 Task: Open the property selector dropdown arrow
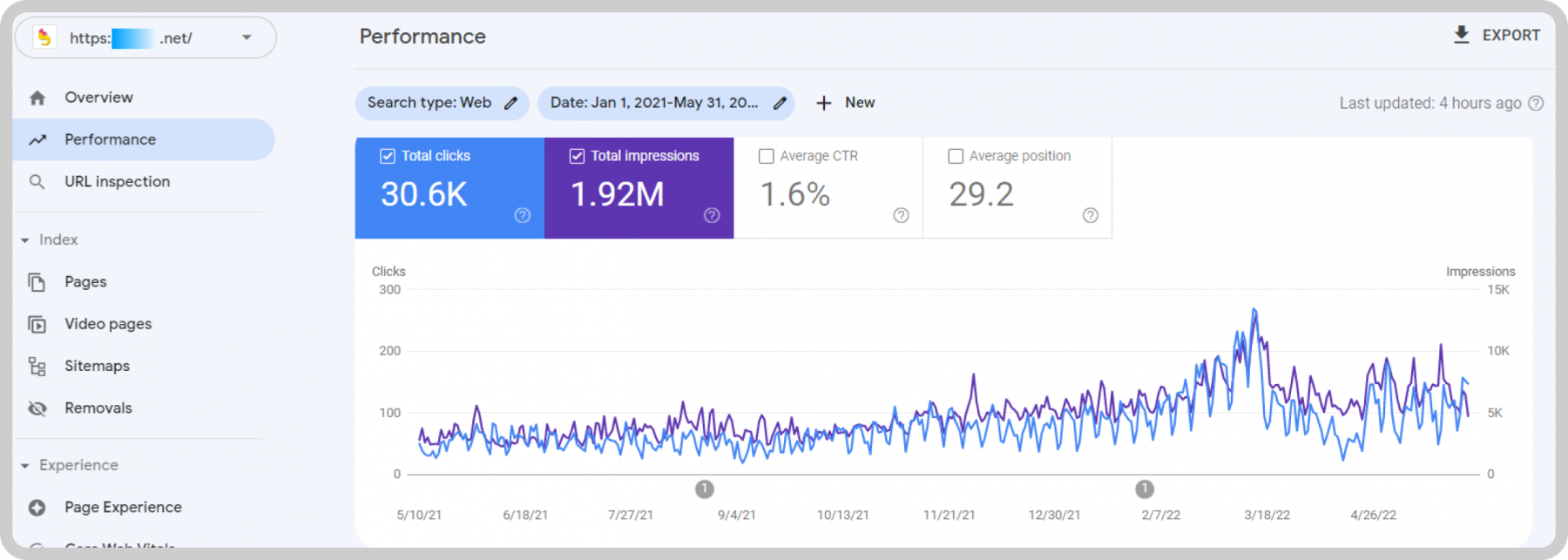point(247,37)
